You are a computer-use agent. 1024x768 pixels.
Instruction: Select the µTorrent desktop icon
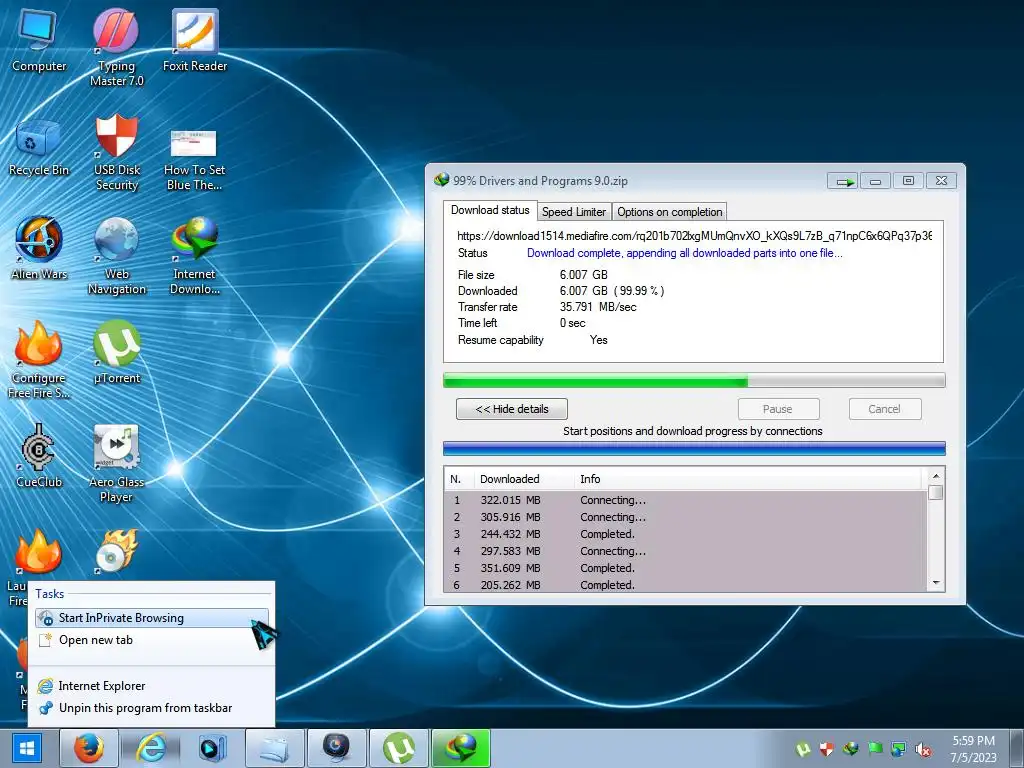tap(116, 353)
